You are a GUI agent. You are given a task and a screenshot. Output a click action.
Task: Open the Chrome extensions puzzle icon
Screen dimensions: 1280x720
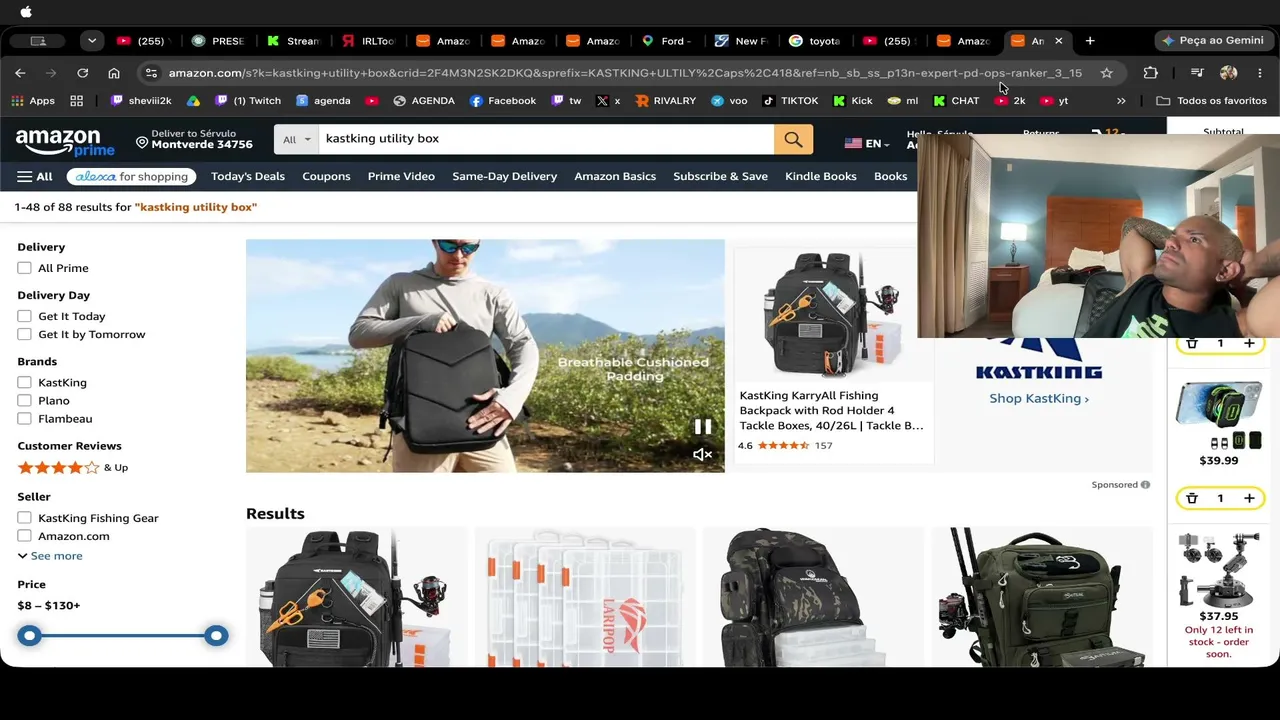coord(1150,73)
